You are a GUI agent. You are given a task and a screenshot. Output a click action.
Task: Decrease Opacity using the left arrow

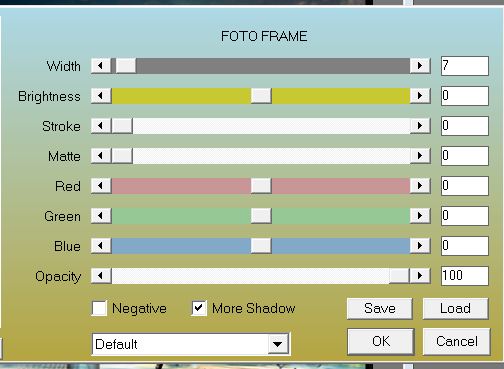click(x=101, y=276)
